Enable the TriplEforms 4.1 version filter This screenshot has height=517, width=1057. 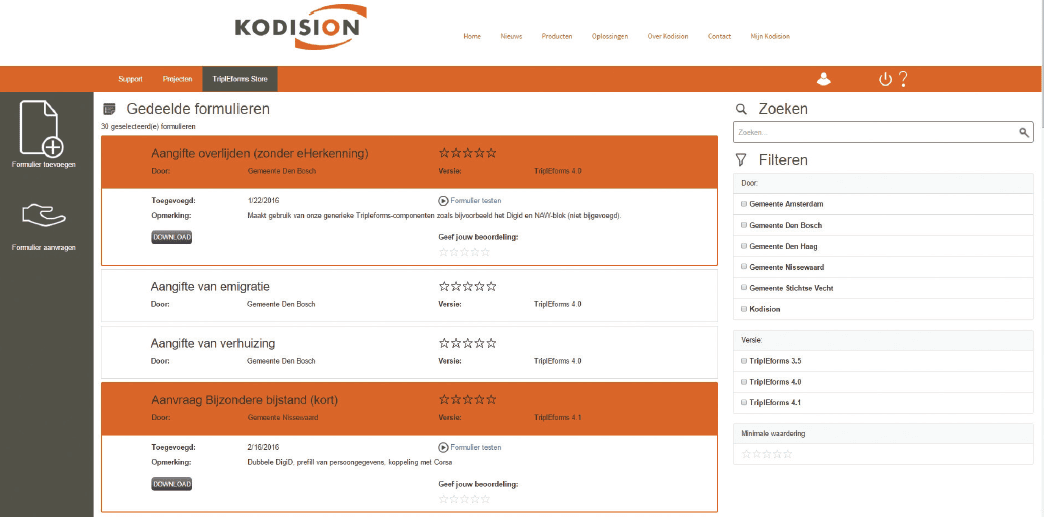744,402
